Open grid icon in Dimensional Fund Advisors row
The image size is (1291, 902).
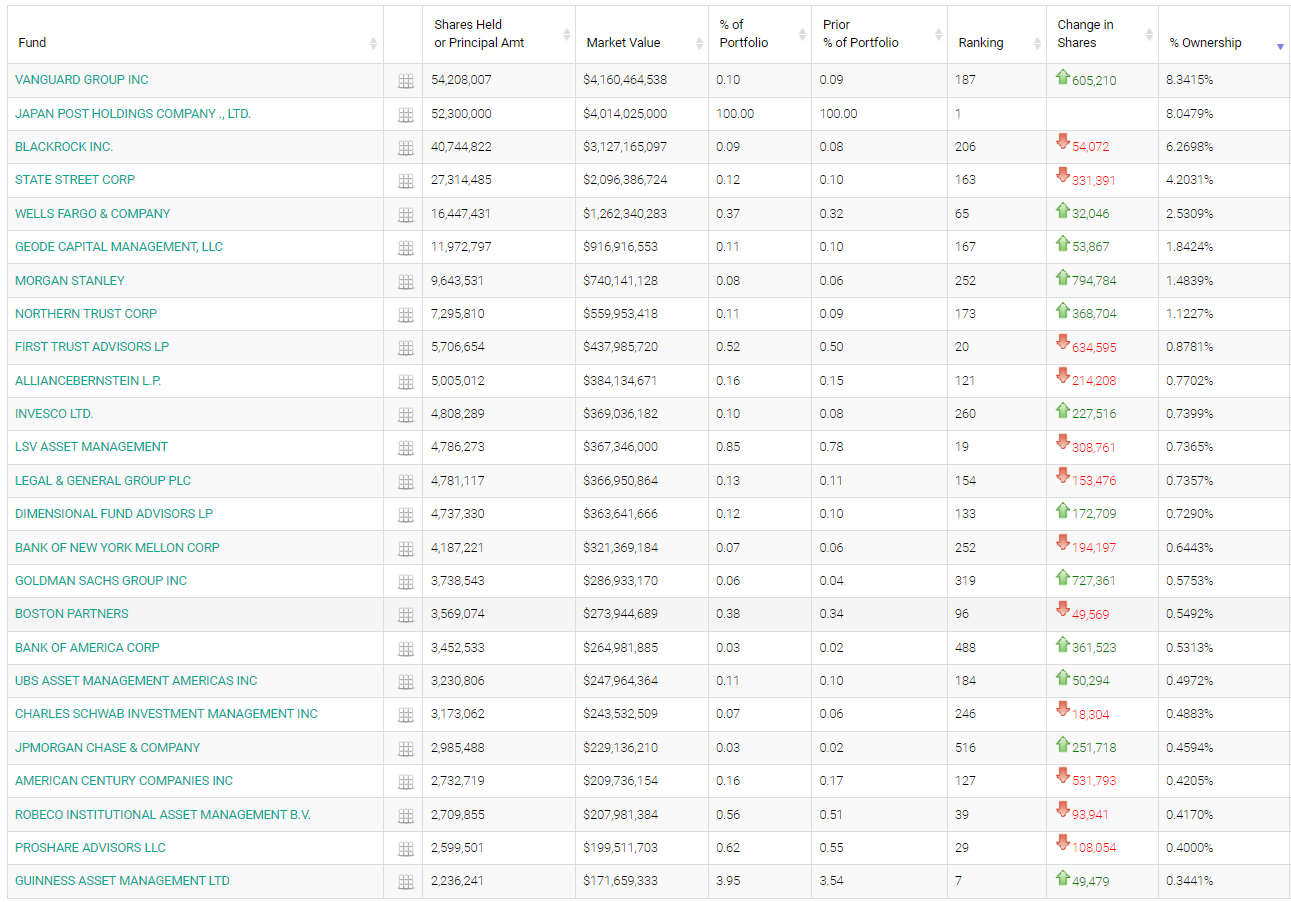406,516
